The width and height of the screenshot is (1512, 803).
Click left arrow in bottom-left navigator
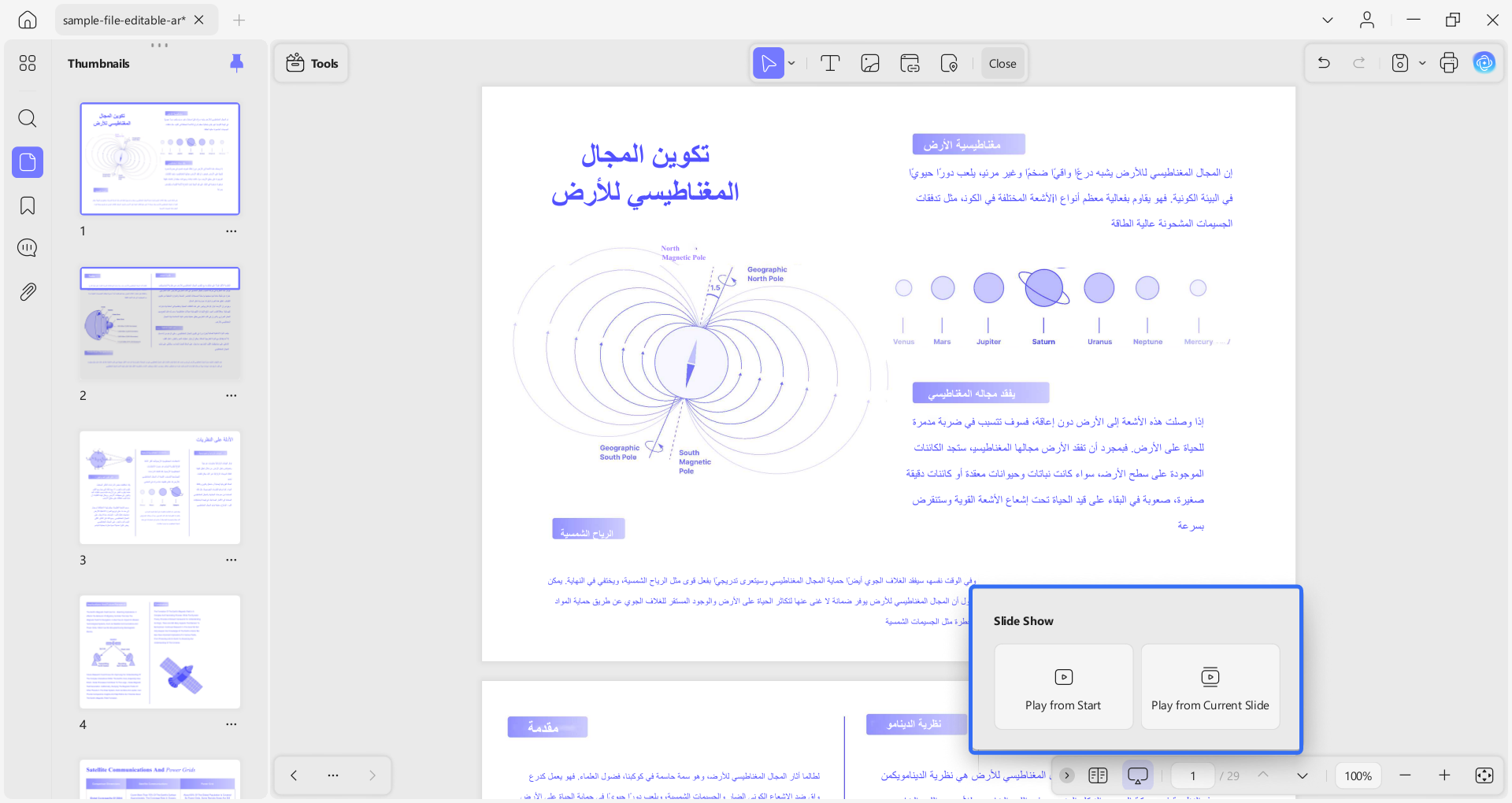[294, 775]
